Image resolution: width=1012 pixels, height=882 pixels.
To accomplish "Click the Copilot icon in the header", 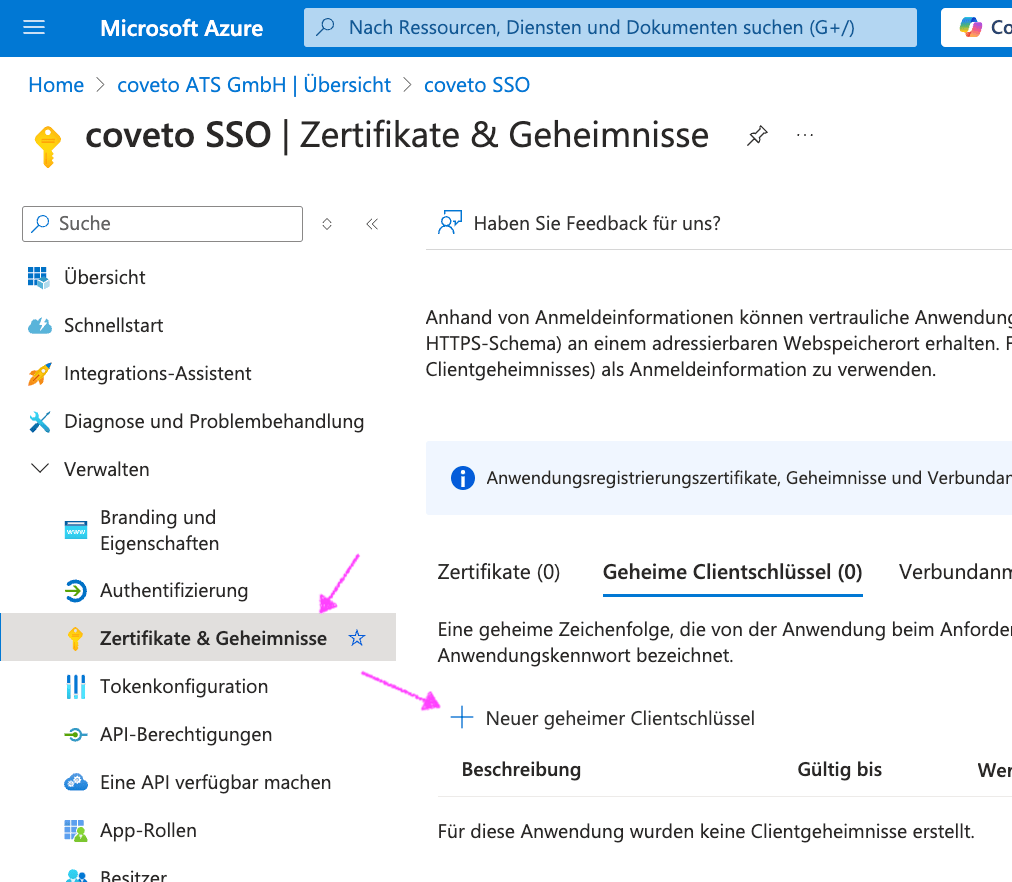I will [971, 27].
